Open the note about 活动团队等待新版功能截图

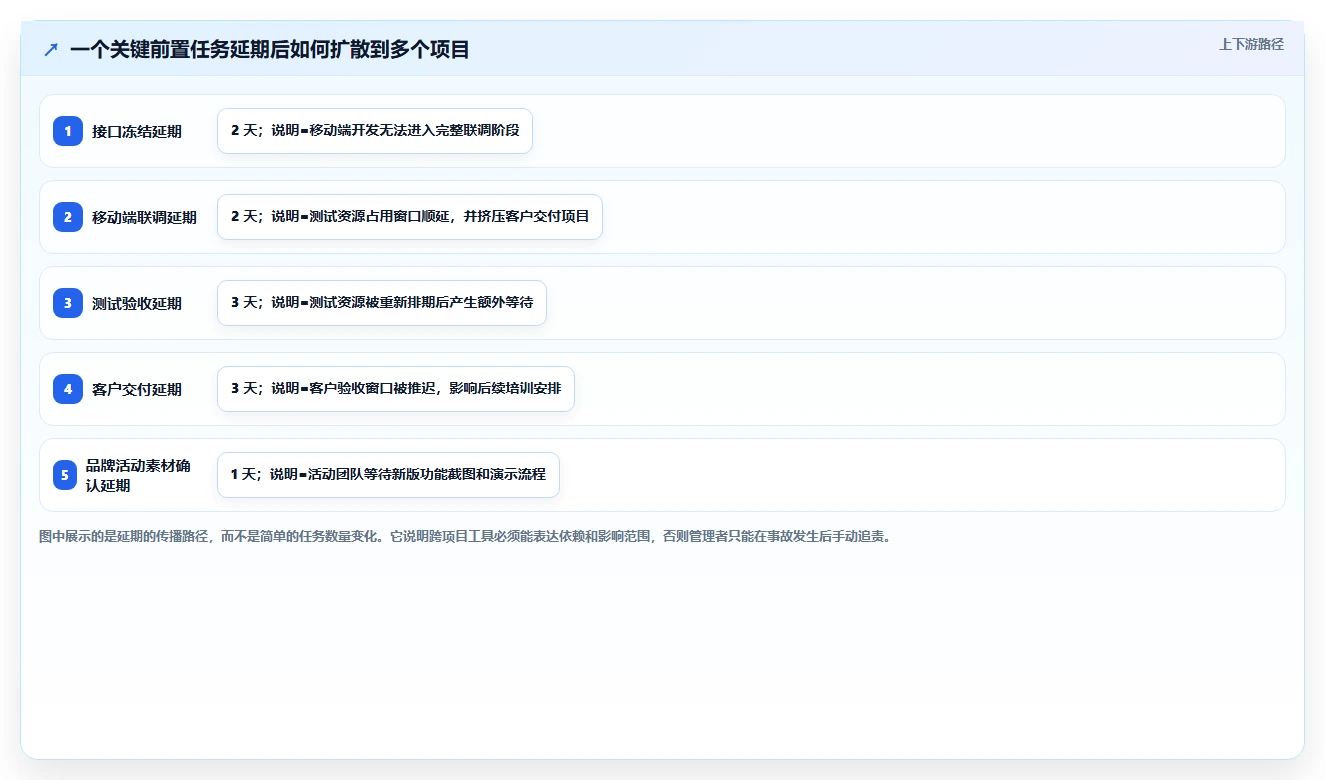coord(388,475)
